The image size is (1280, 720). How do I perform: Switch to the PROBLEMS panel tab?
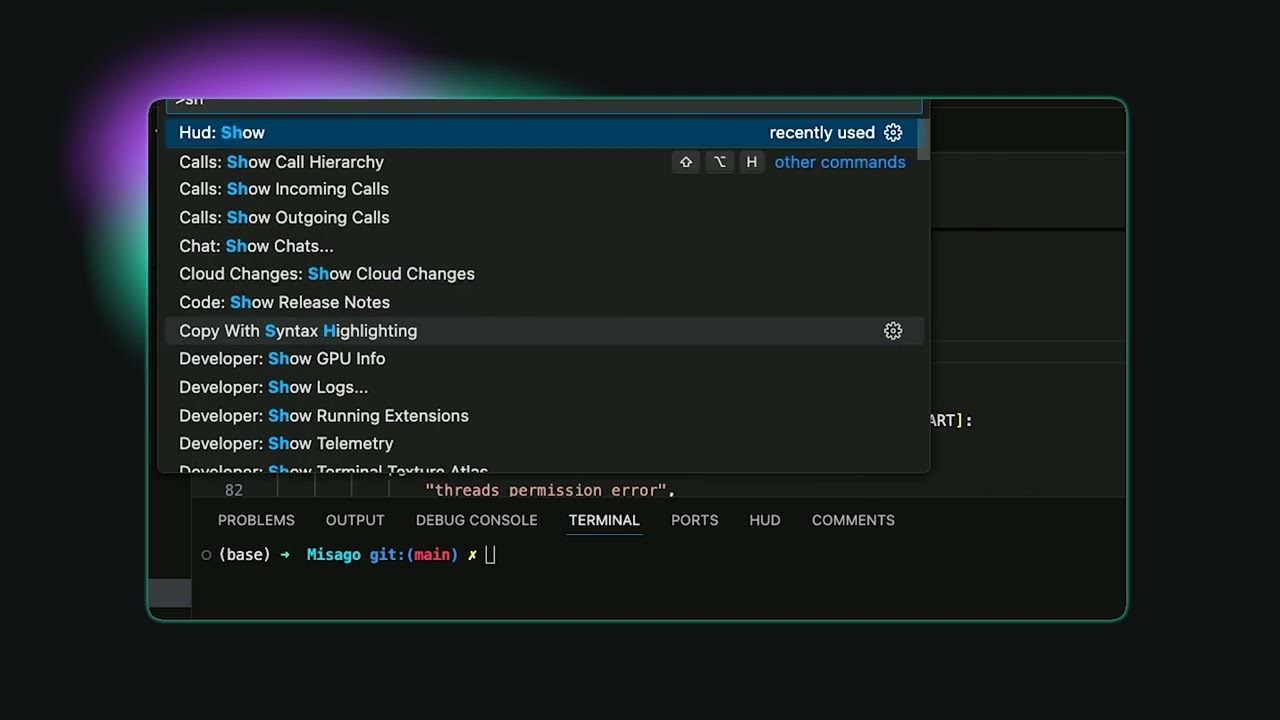pyautogui.click(x=256, y=520)
